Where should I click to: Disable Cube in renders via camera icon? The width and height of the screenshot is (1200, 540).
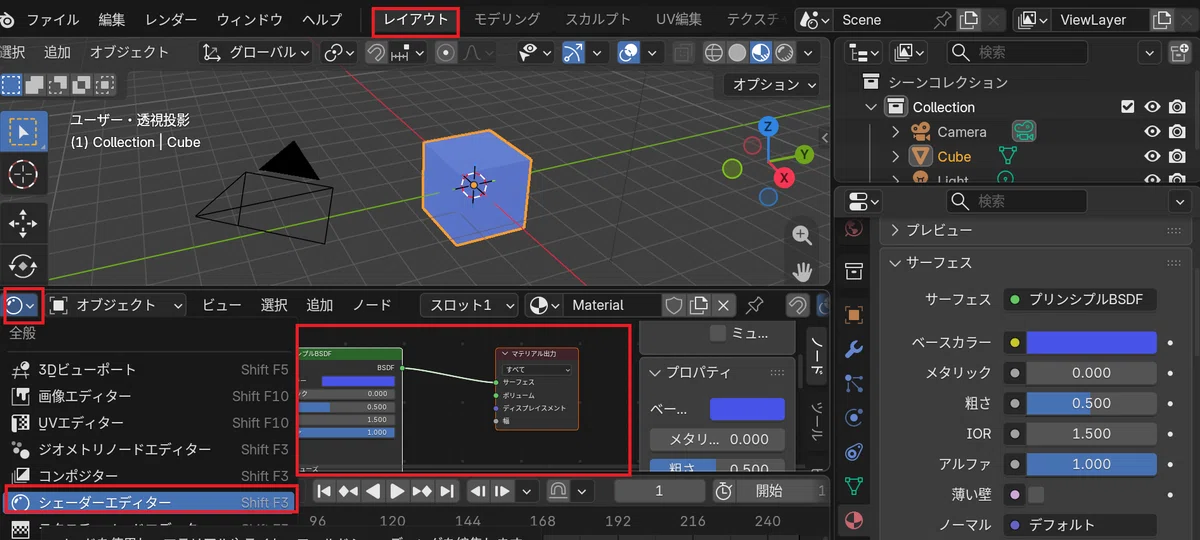1177,157
